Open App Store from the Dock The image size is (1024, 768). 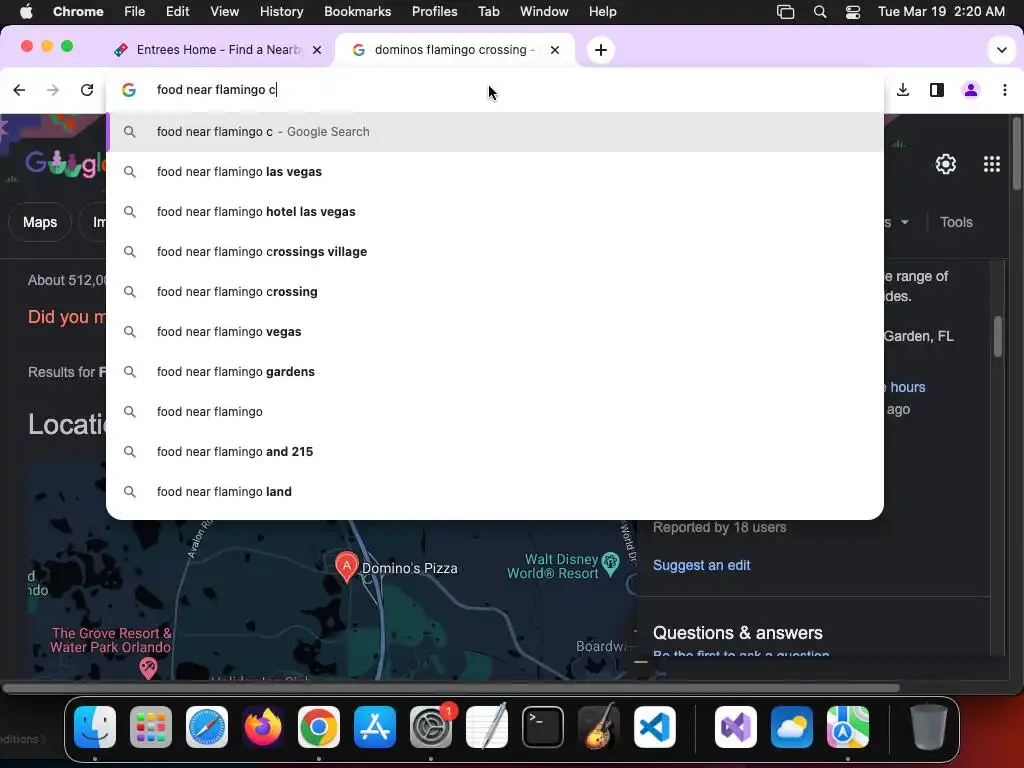375,727
